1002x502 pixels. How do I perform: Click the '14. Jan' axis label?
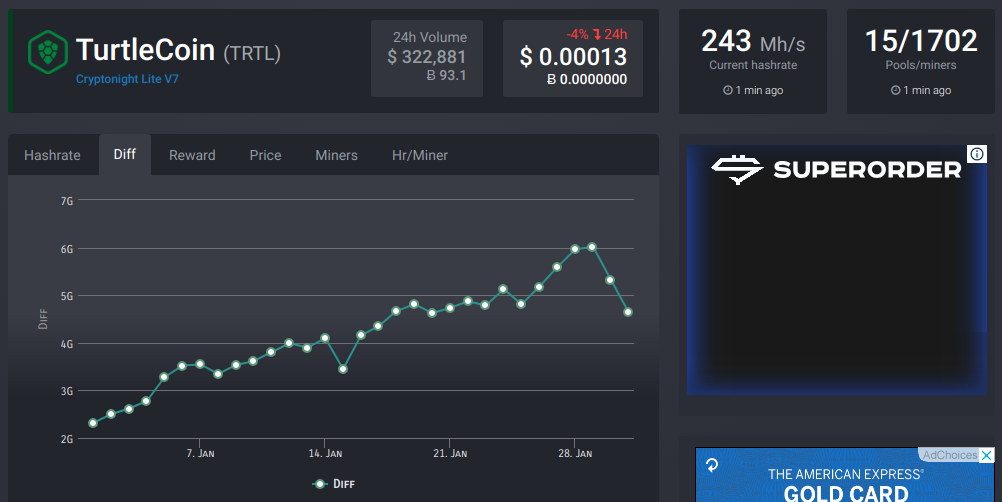(325, 453)
